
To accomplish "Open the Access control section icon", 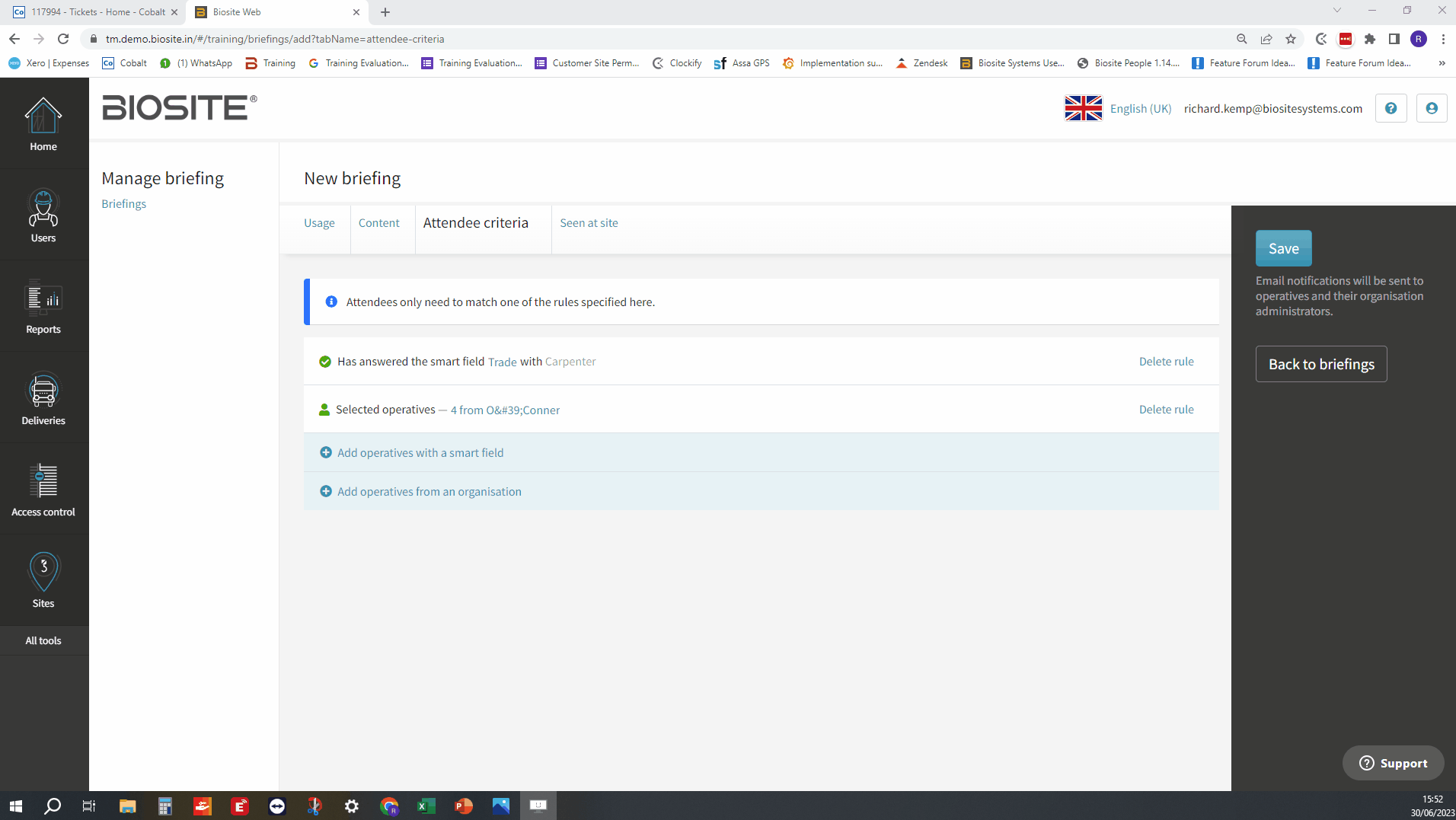I will click(x=43, y=481).
